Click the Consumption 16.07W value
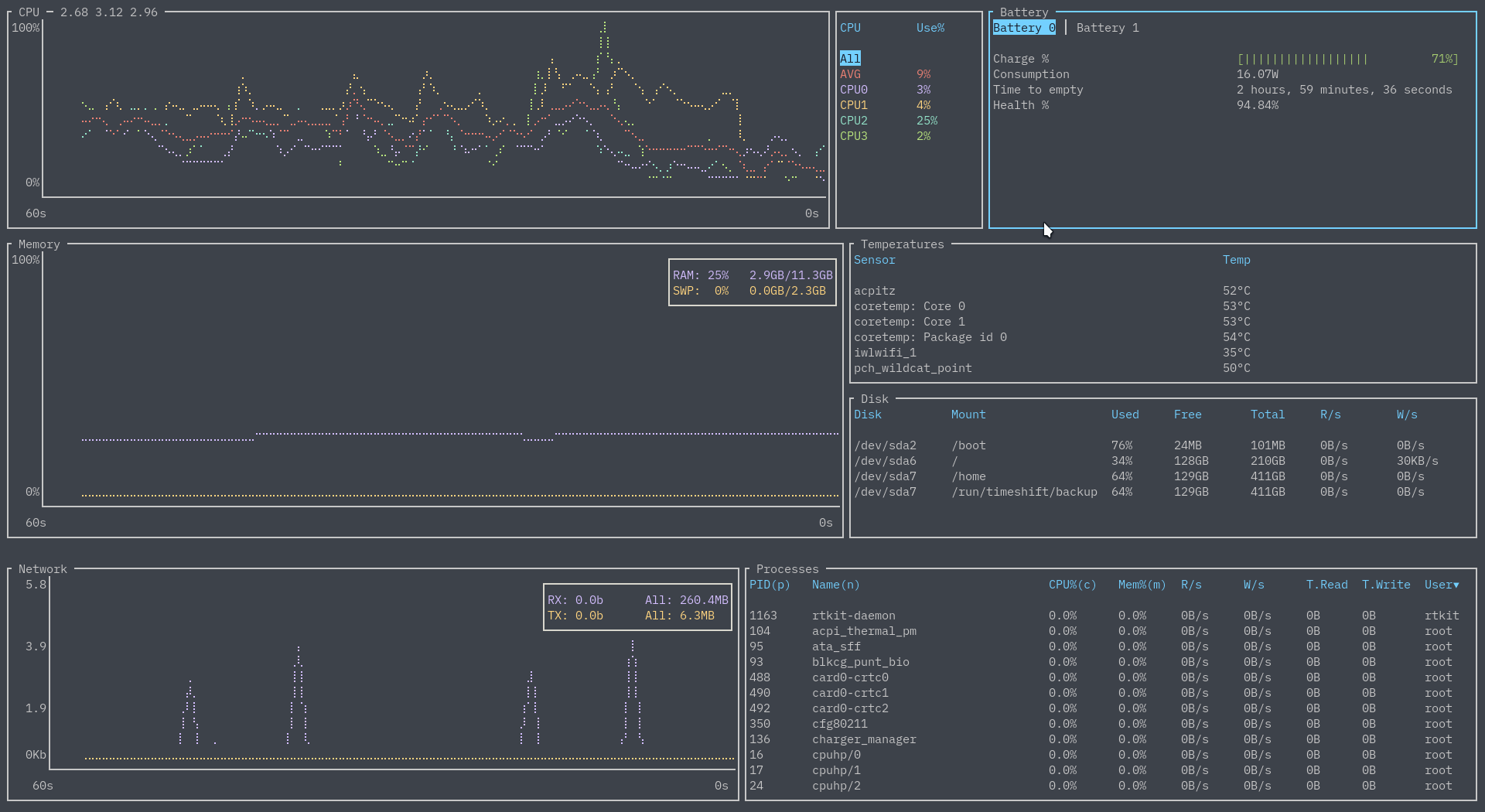Viewport: 1485px width, 812px height. [x=1257, y=74]
